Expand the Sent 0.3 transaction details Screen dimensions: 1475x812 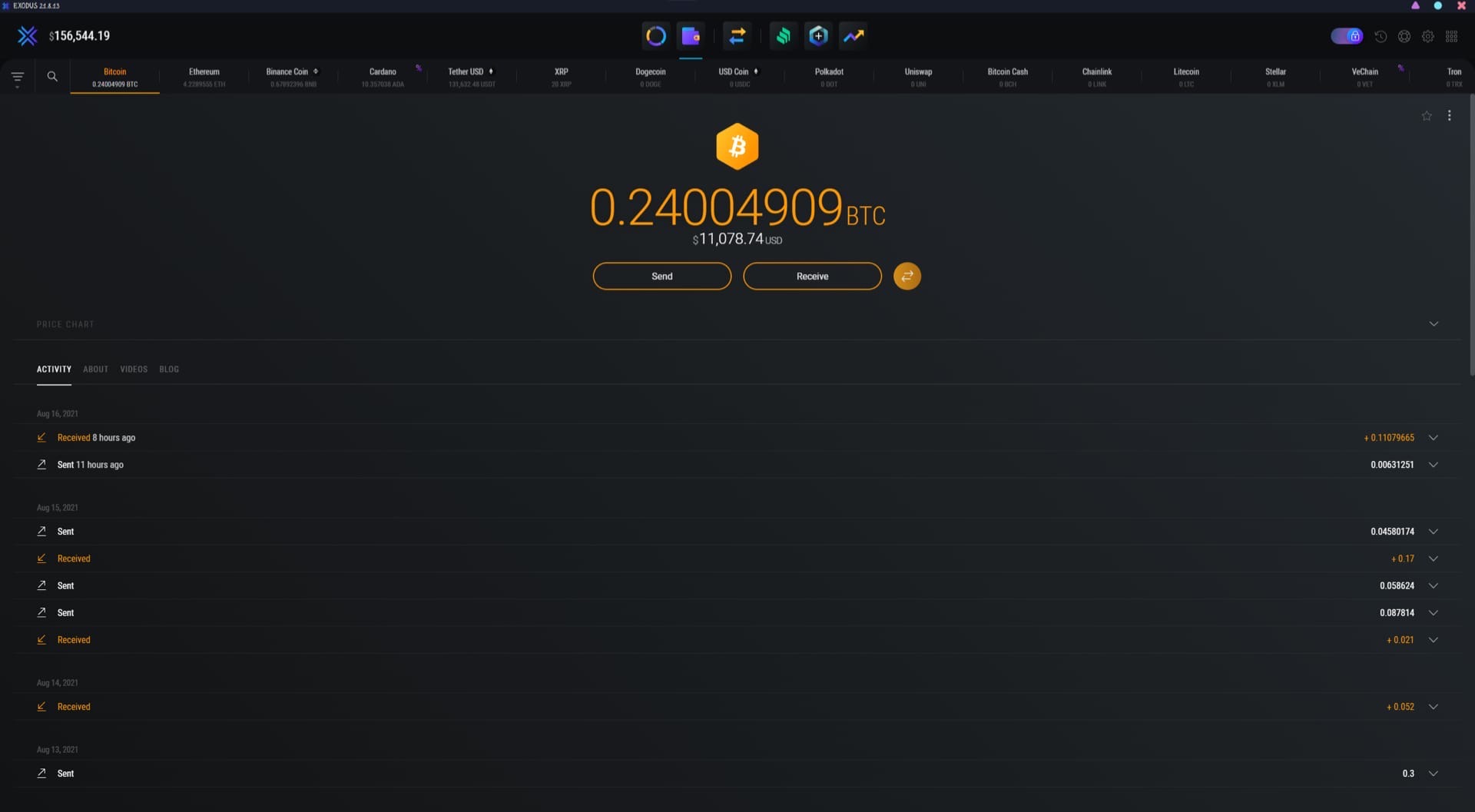click(1434, 774)
